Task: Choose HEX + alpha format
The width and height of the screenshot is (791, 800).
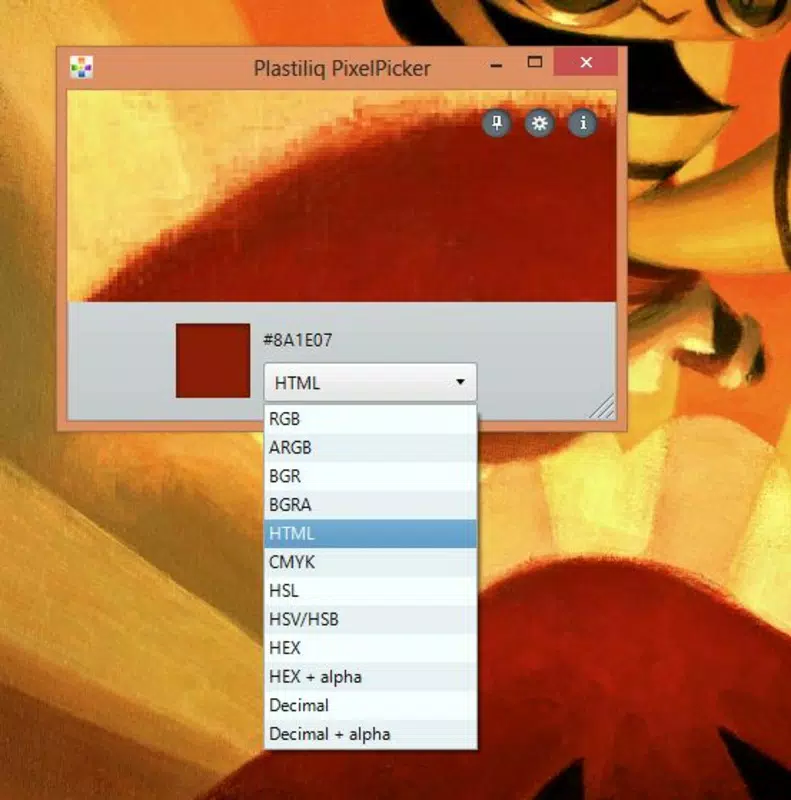Action: (x=370, y=677)
